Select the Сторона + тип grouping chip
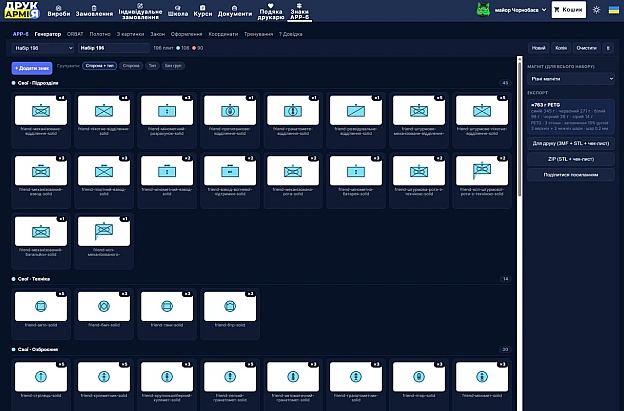 pos(99,66)
